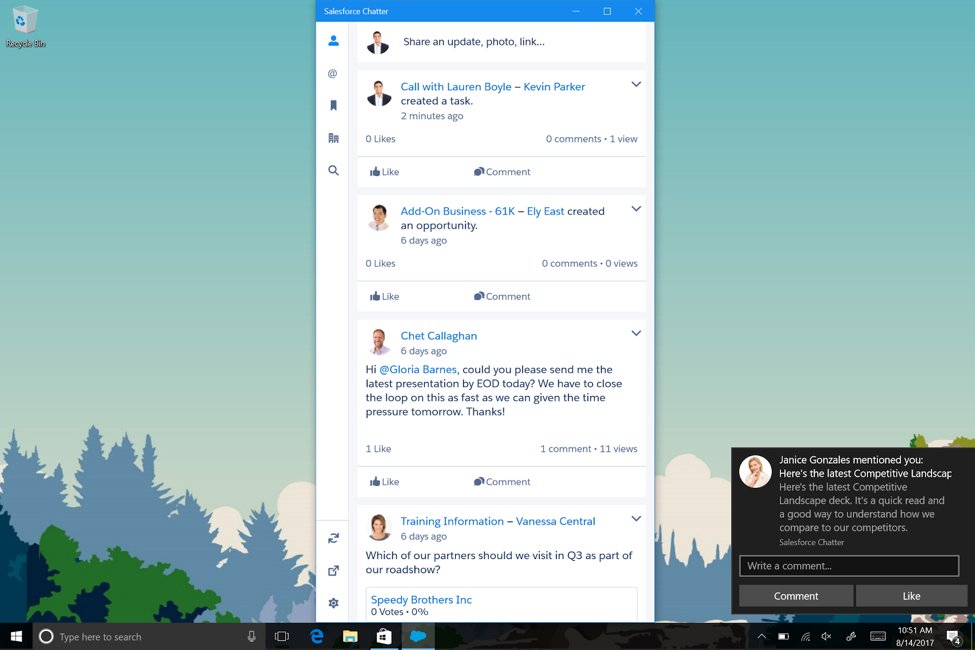Comment on the Add-On Business post
Image resolution: width=975 pixels, height=650 pixels.
coord(502,296)
